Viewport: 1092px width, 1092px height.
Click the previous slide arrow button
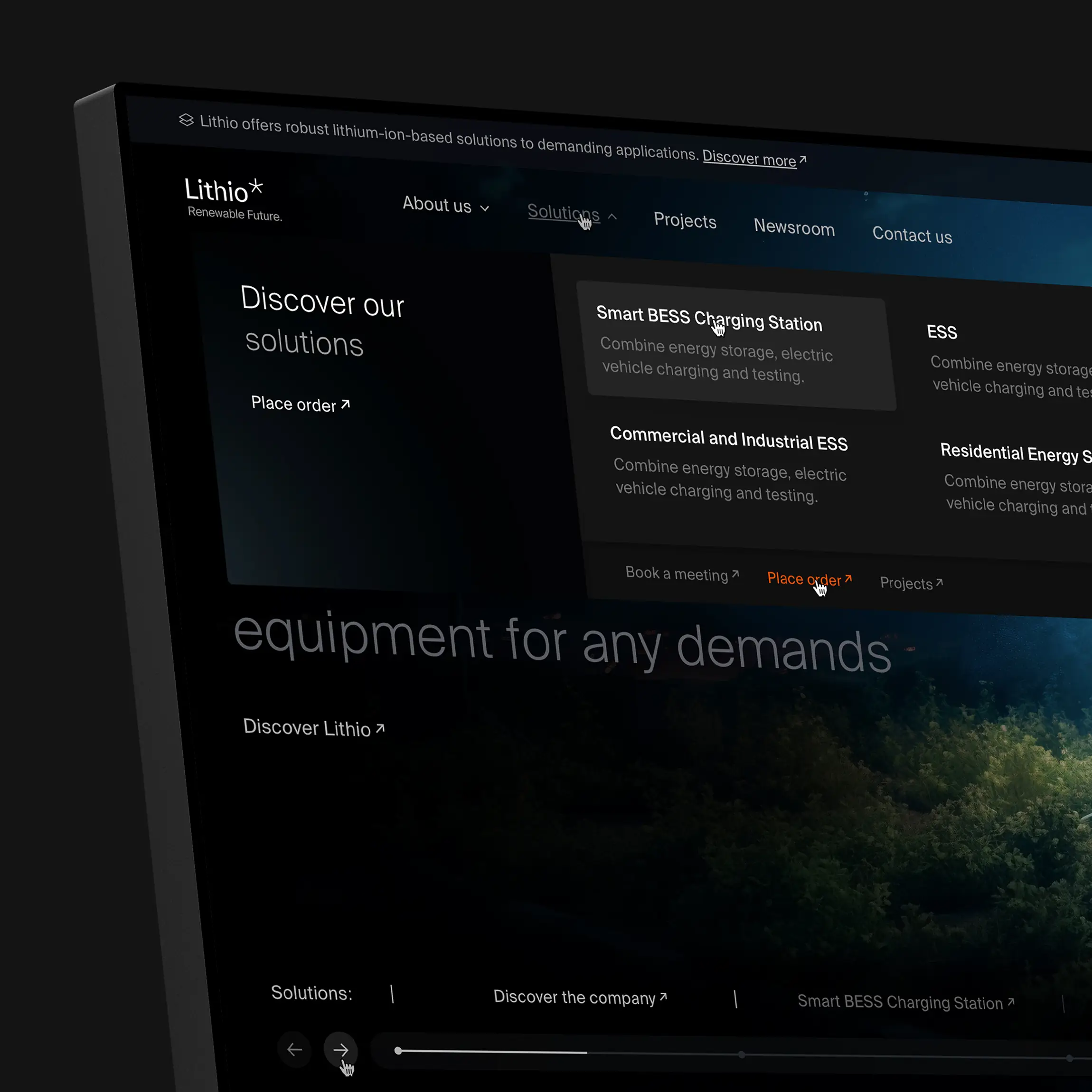[x=295, y=1050]
